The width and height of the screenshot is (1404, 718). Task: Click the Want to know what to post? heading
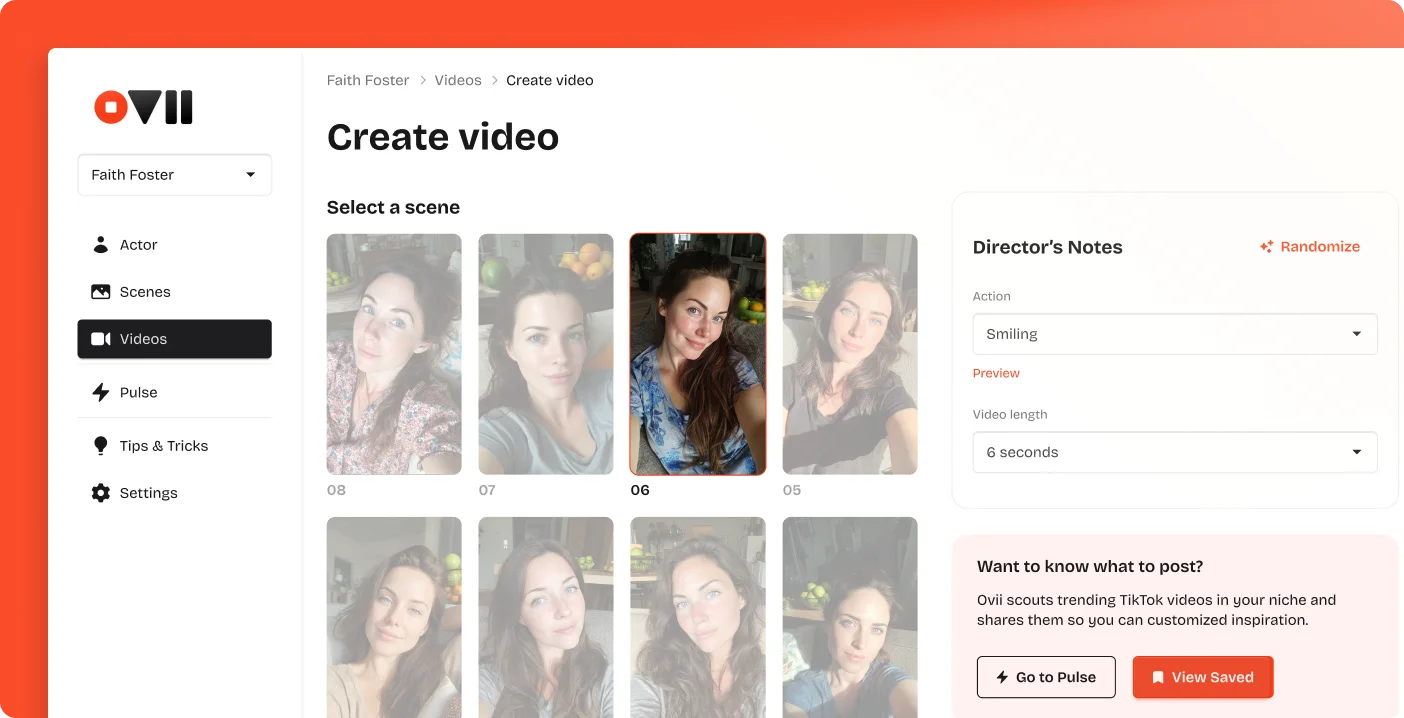(x=1090, y=566)
